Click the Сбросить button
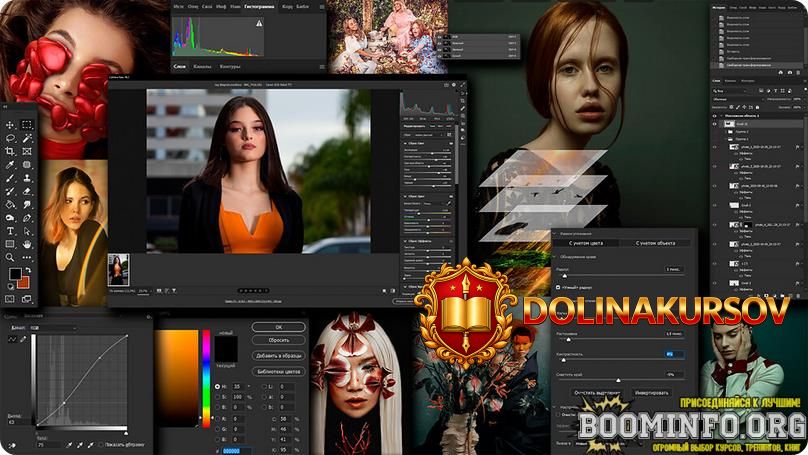Image resolution: width=808 pixels, height=455 pixels. click(278, 341)
